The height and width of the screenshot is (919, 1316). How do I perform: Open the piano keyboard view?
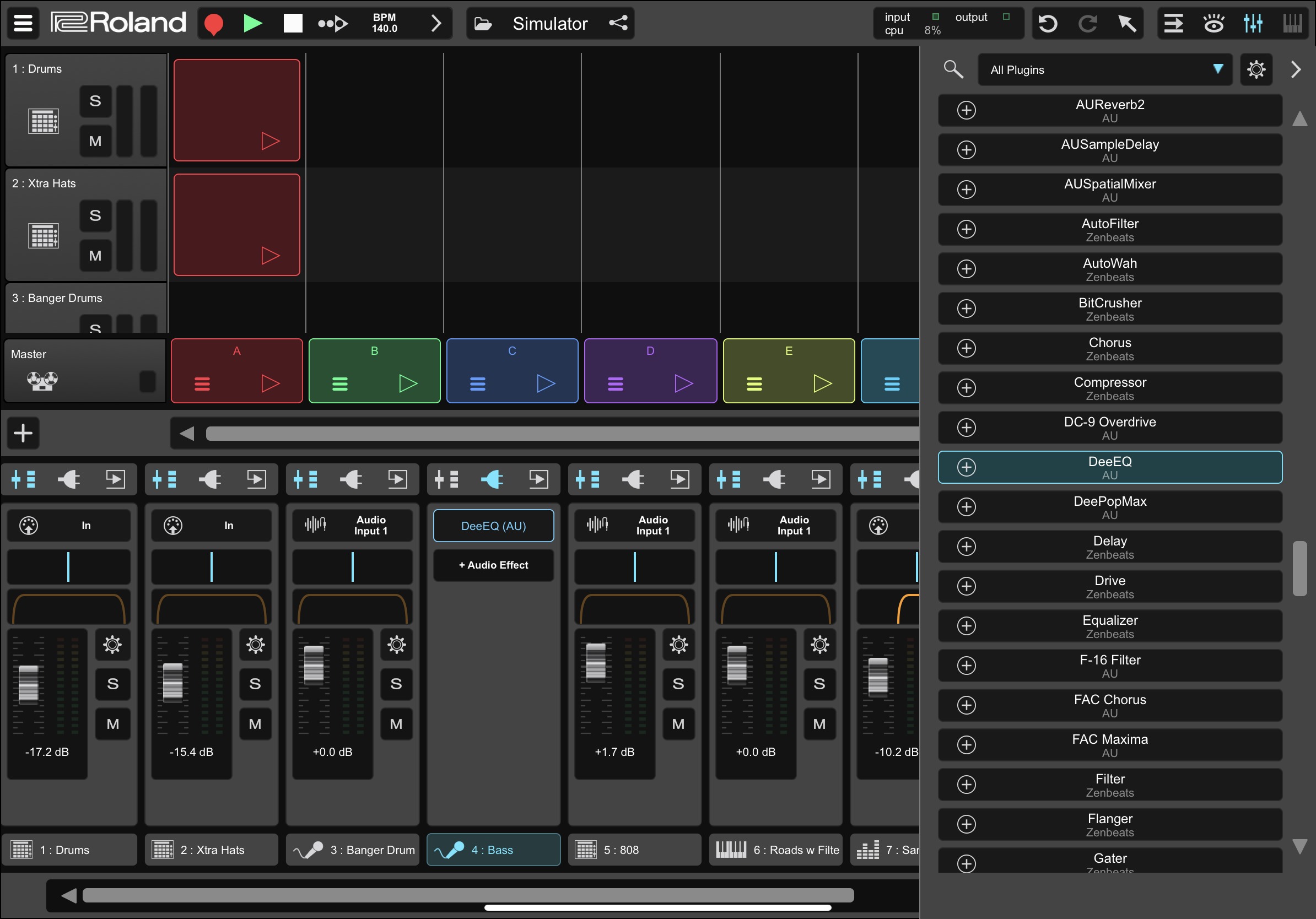[x=1292, y=24]
